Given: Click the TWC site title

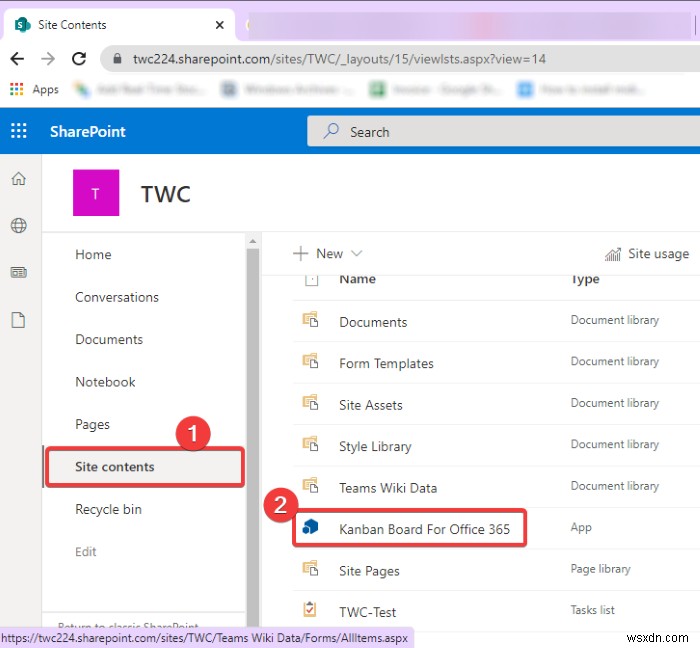Looking at the screenshot, I should coord(166,194).
